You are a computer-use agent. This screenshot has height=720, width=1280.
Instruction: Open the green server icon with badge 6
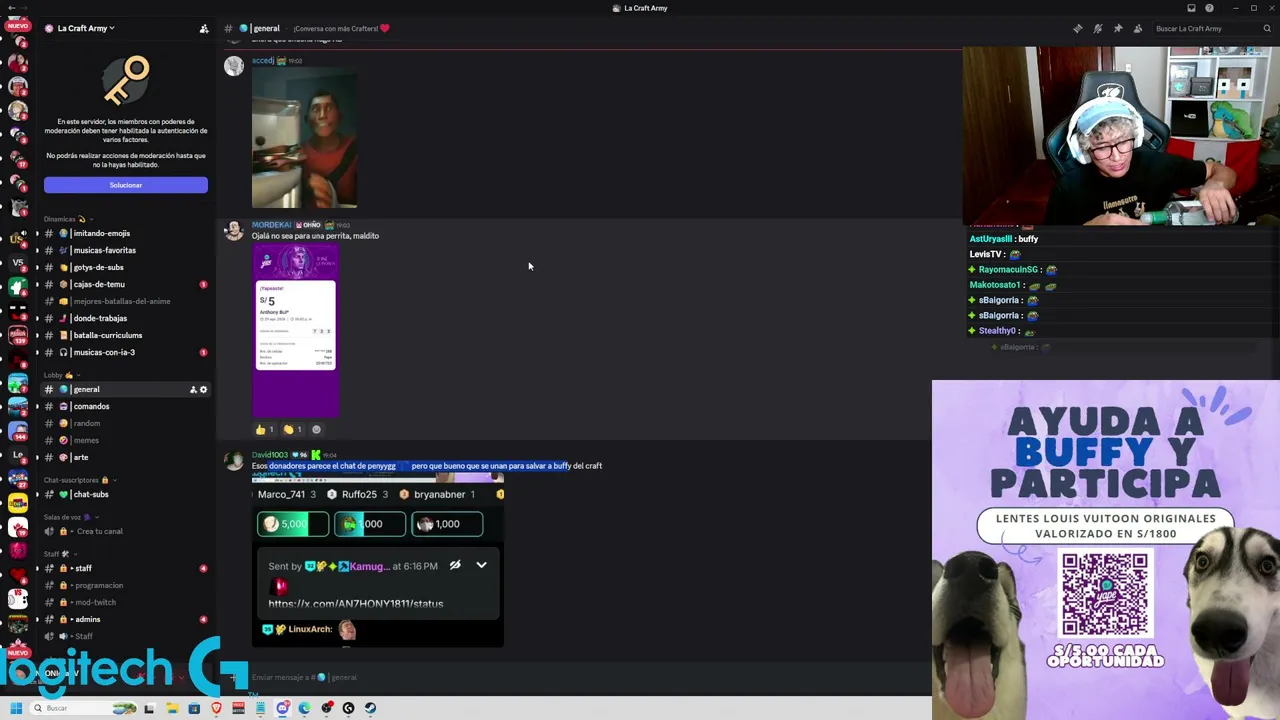point(18,286)
